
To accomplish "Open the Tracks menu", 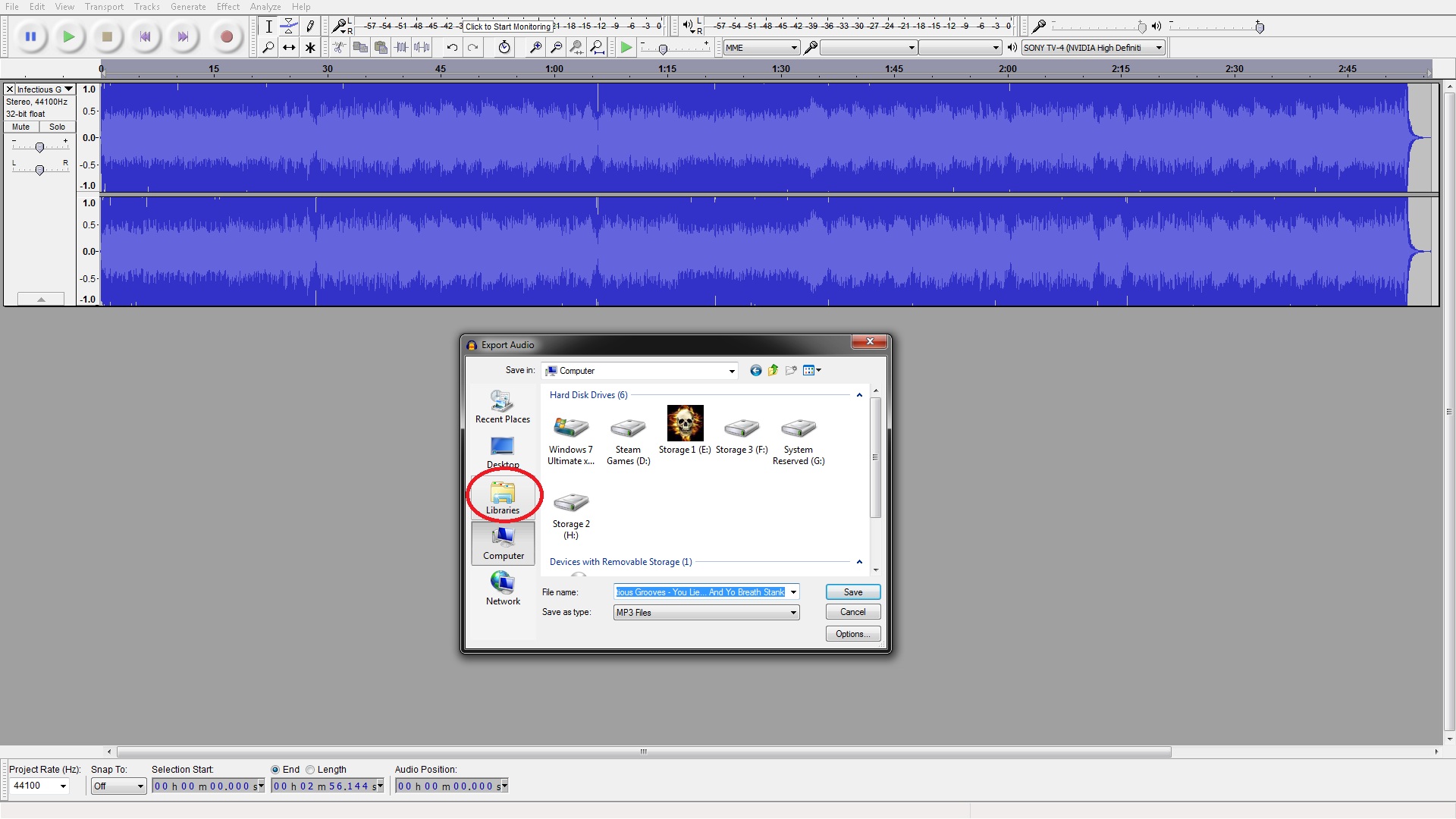I will [146, 7].
